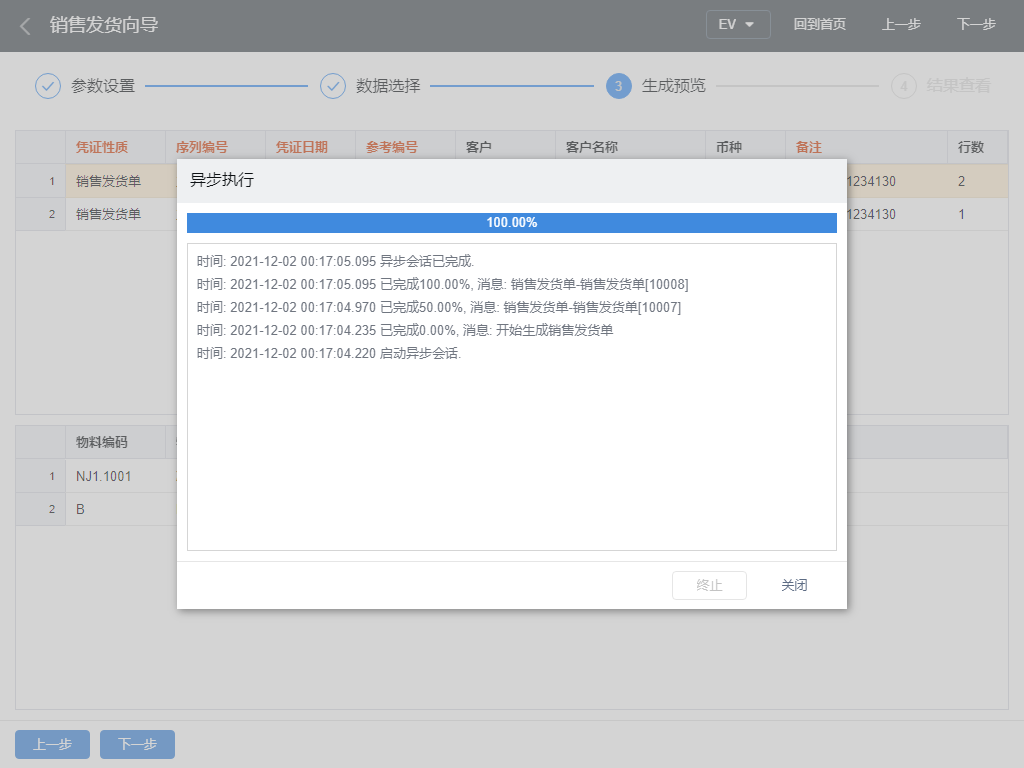Click the log line mentioning 销售发货单[10008]
Screen dimensions: 1024x768
coord(443,284)
